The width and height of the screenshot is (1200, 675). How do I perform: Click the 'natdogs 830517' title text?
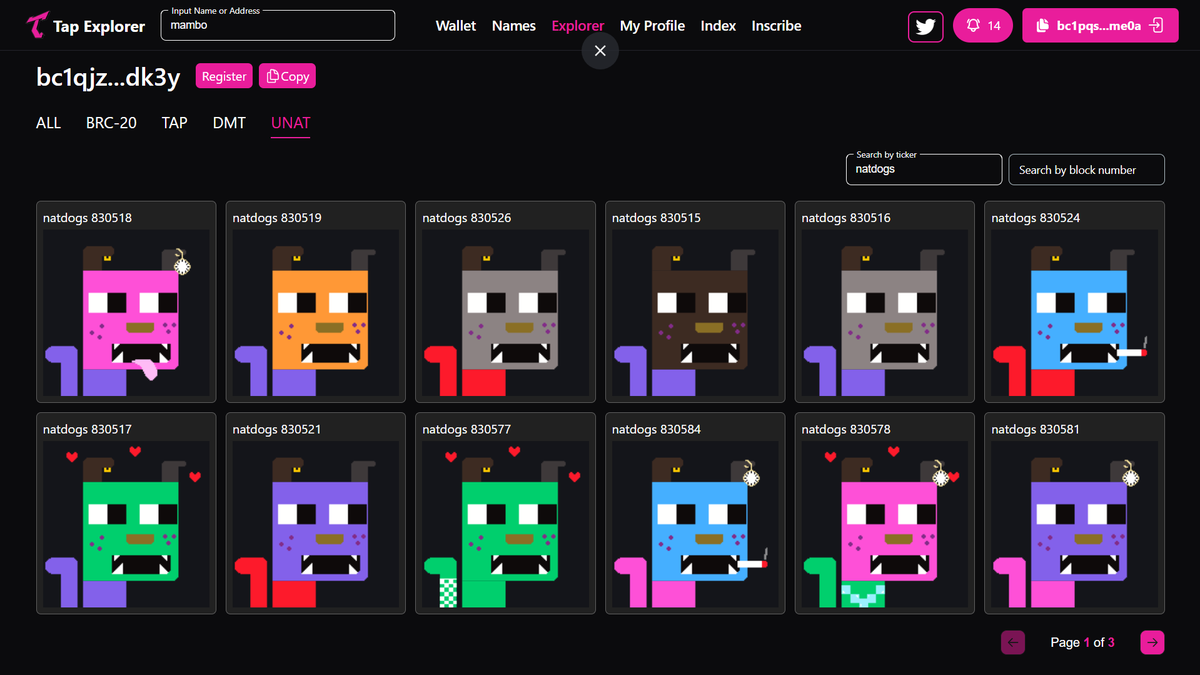pos(87,429)
